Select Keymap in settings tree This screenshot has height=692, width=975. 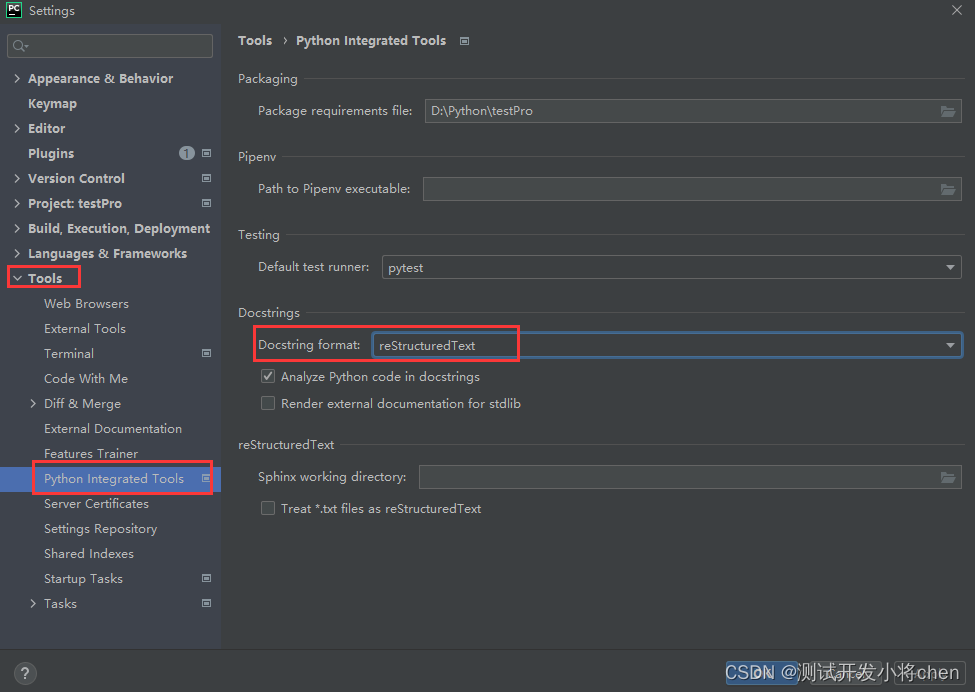pos(52,104)
